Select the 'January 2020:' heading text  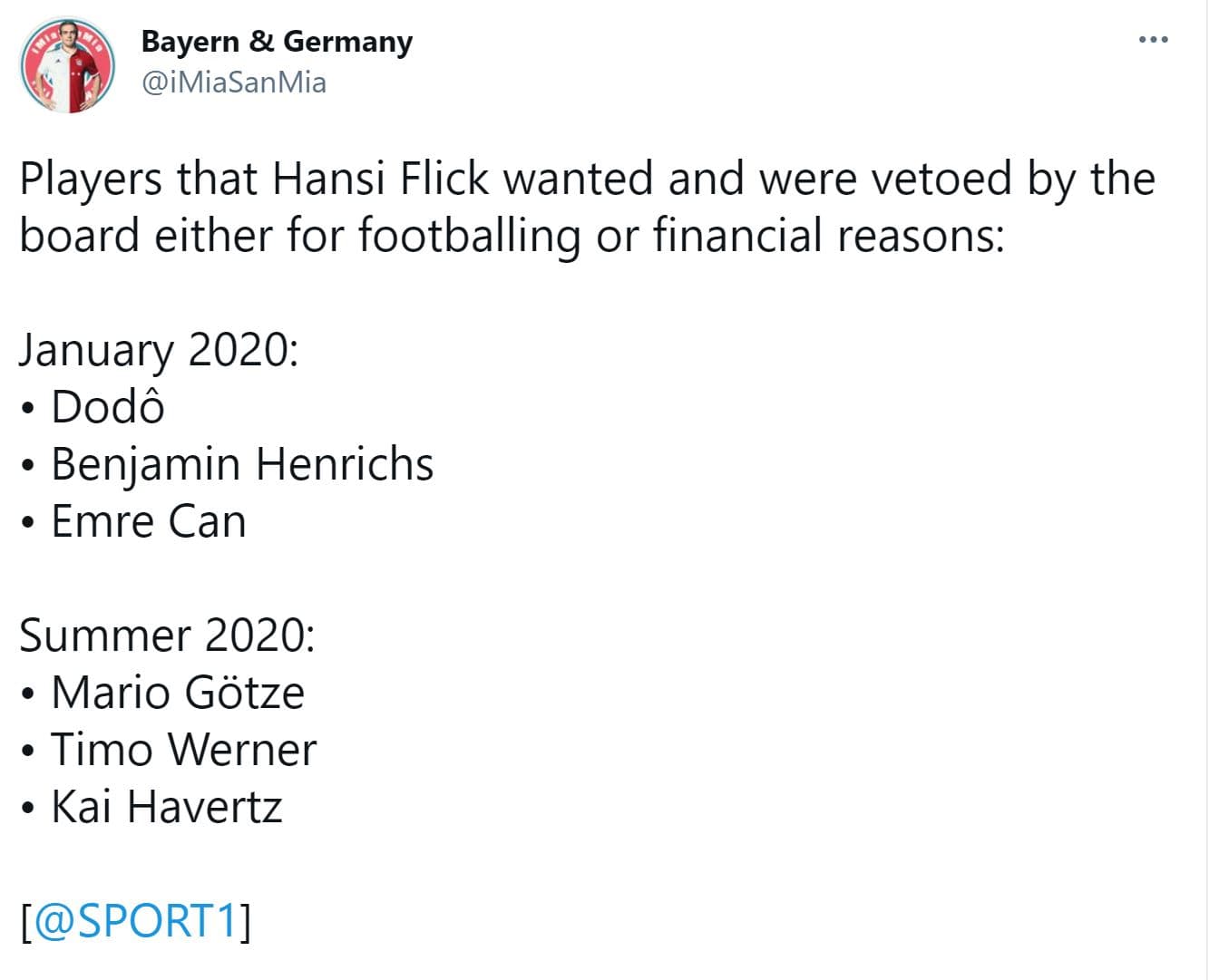pos(159,351)
